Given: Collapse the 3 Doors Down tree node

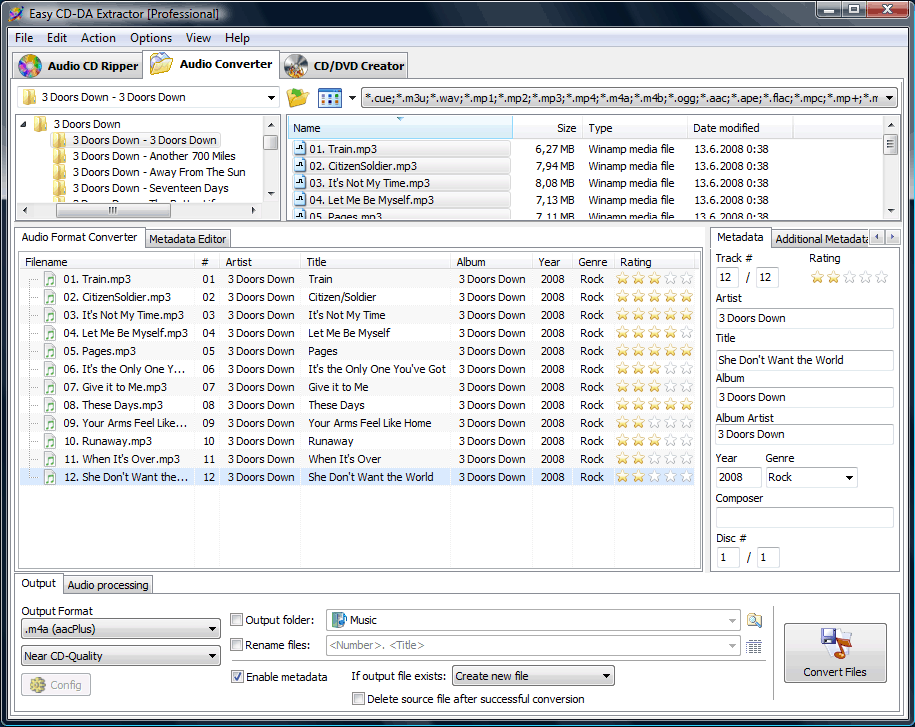Looking at the screenshot, I should 23,124.
